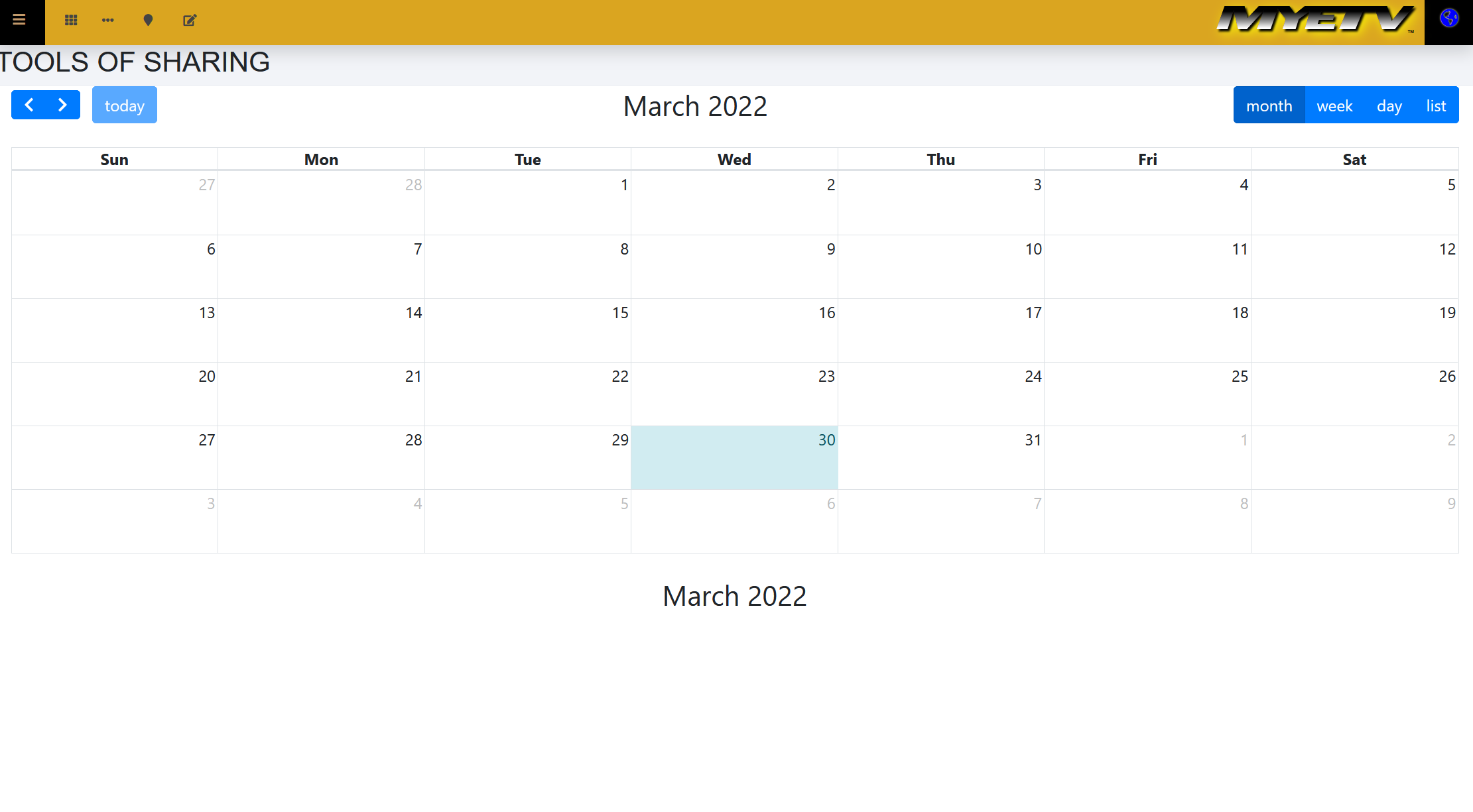Screen dimensions: 1473x812
Task: Click the Fri column header
Action: [1147, 160]
